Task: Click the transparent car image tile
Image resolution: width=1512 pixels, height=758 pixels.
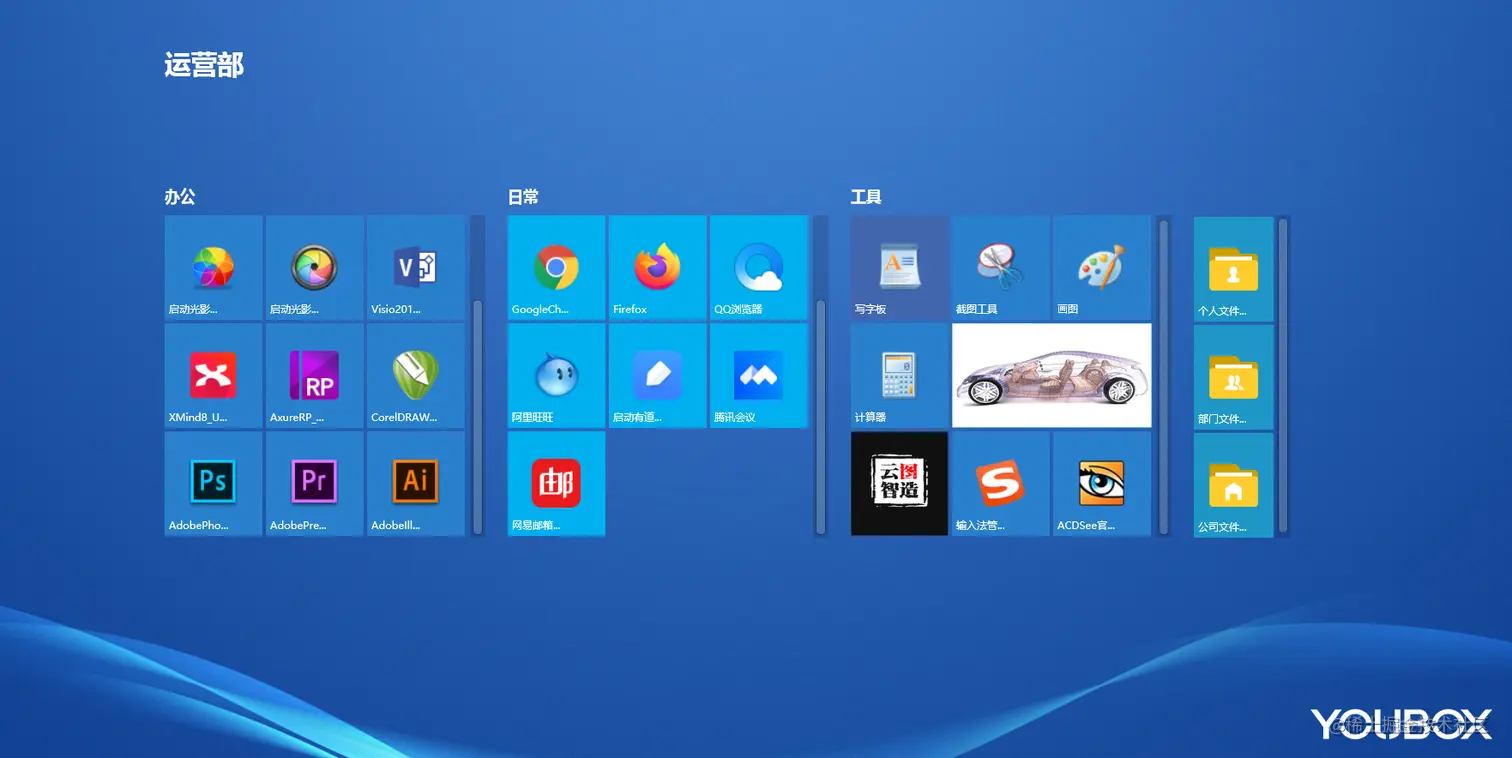Action: pyautogui.click(x=1052, y=376)
